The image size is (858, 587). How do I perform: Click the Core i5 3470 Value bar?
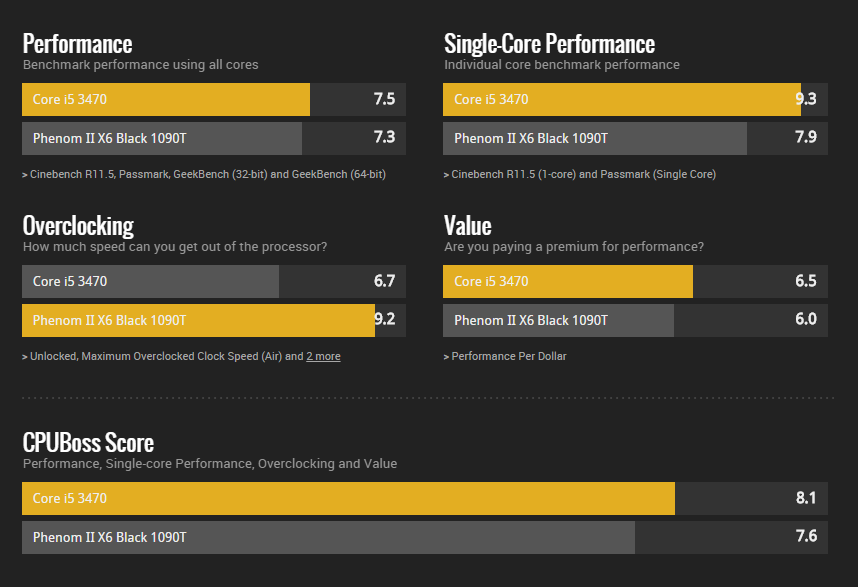click(x=635, y=282)
